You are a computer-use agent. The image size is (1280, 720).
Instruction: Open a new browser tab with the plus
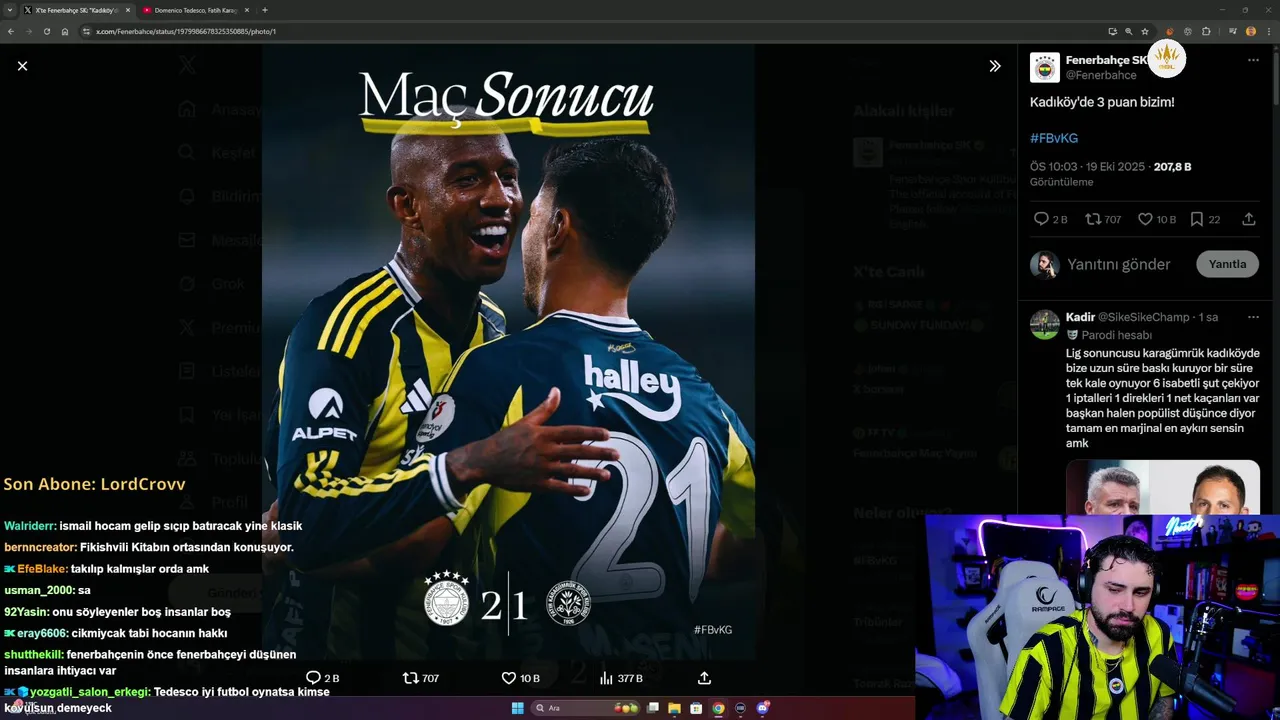[264, 10]
